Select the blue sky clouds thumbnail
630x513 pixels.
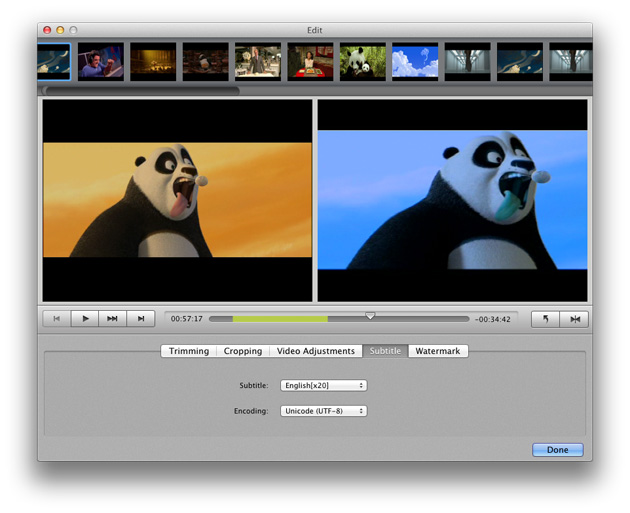tap(415, 61)
